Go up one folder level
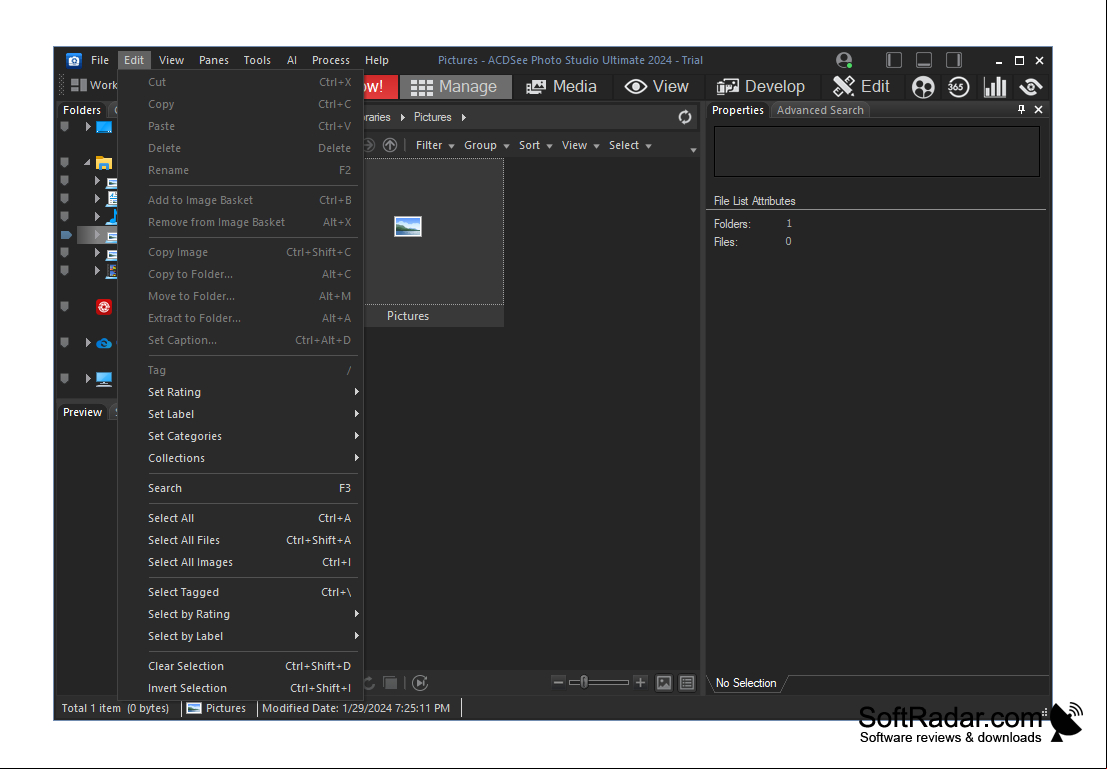 390,145
